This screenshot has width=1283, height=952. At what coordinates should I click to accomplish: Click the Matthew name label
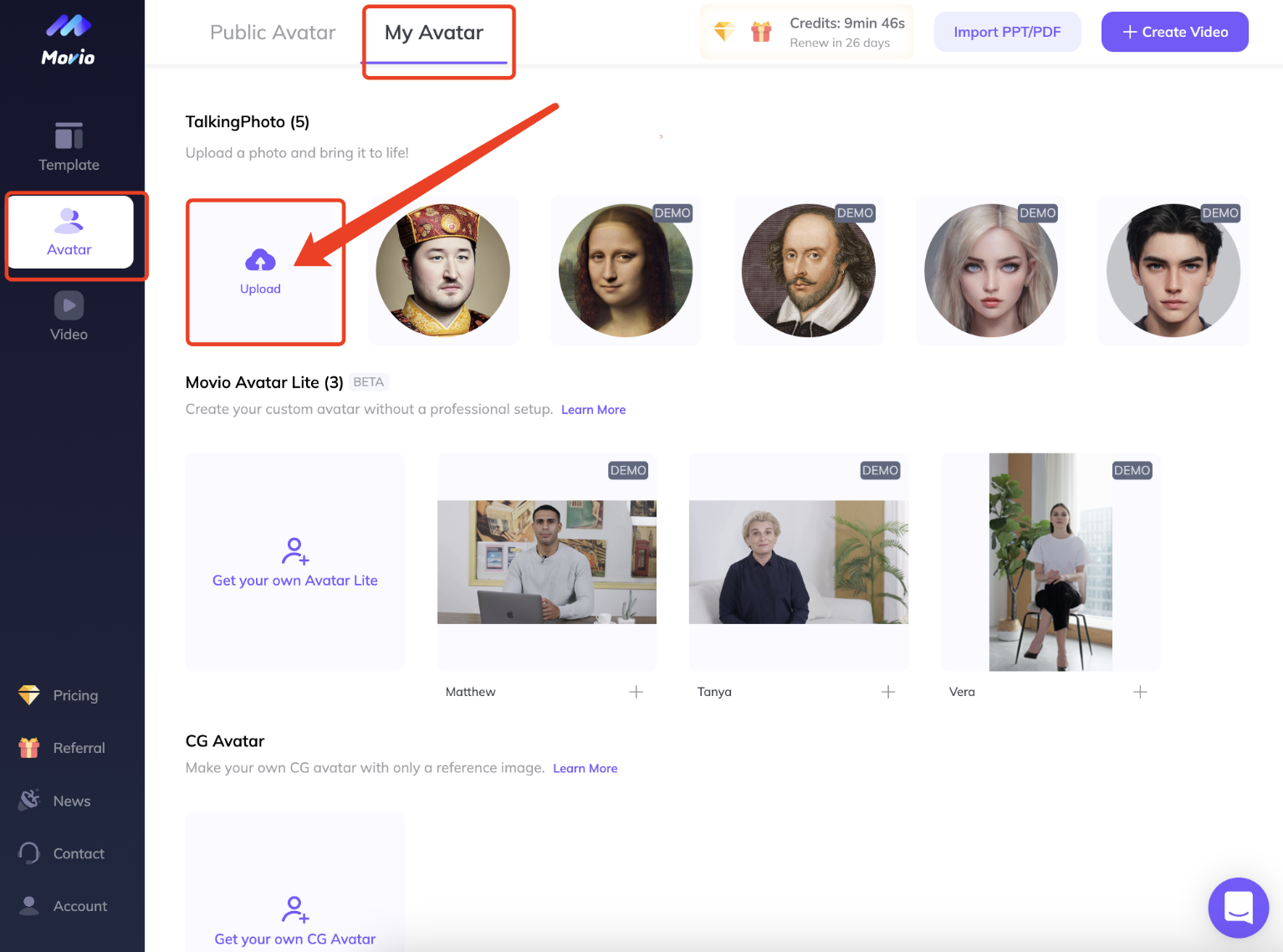pyautogui.click(x=470, y=692)
